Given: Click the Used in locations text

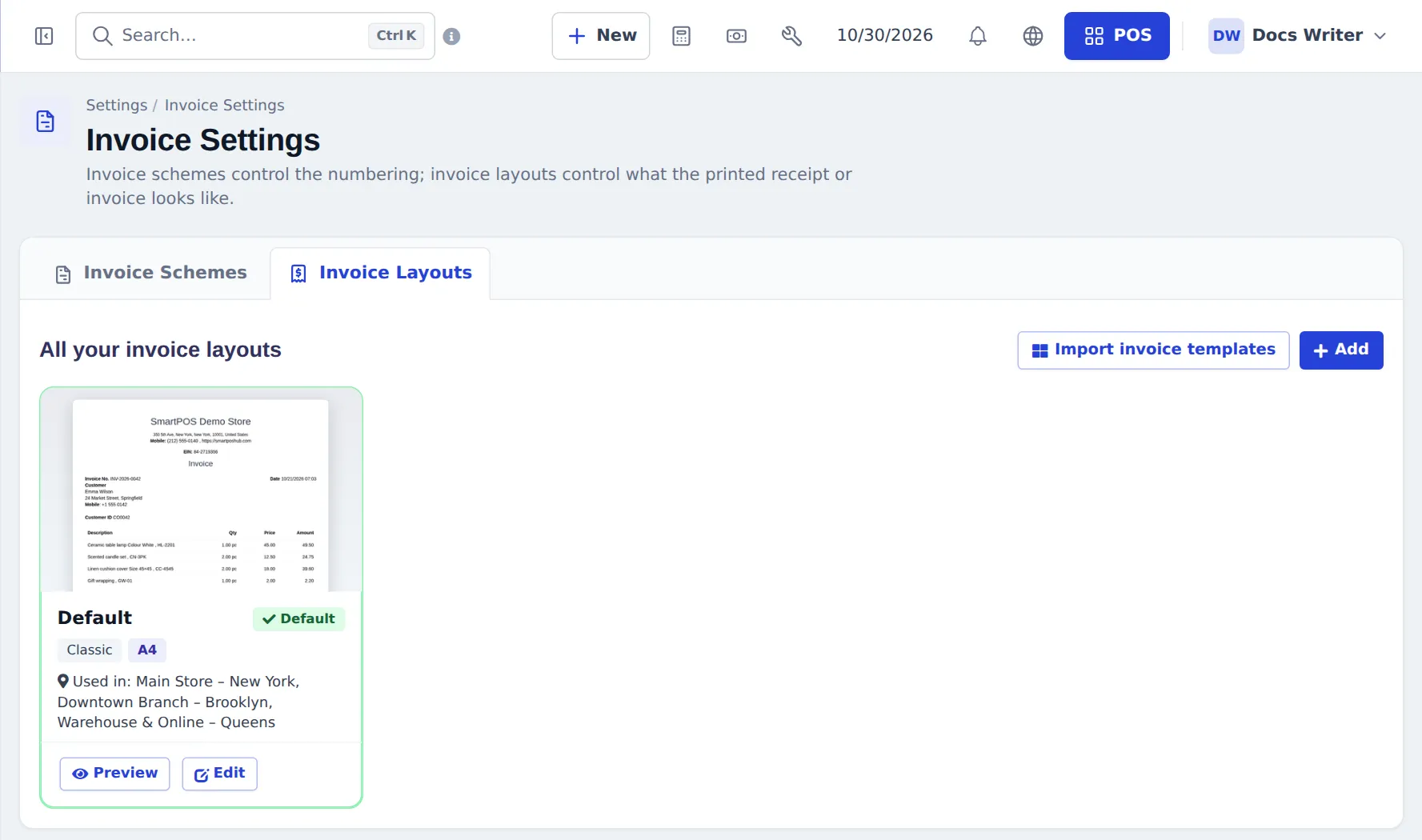Looking at the screenshot, I should pyautogui.click(x=178, y=702).
